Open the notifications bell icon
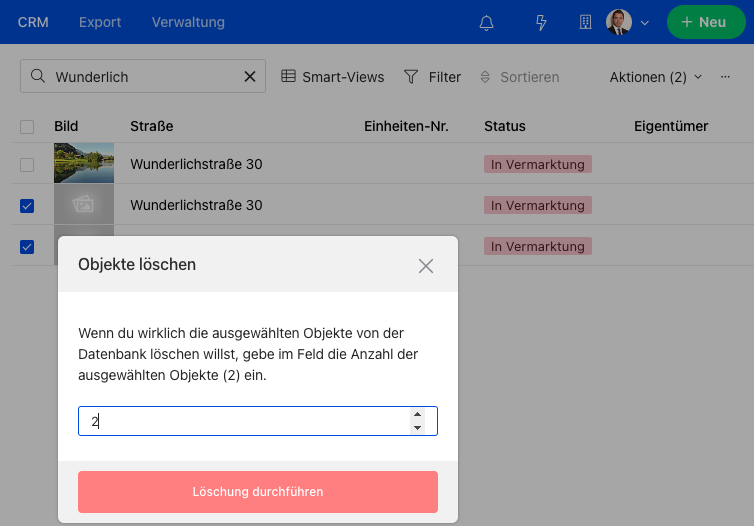 coord(486,23)
